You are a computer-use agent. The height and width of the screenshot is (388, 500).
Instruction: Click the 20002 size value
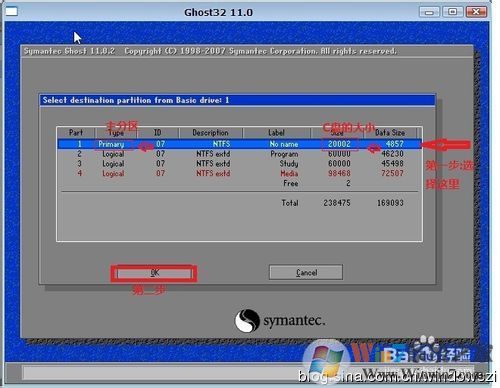tap(339, 144)
